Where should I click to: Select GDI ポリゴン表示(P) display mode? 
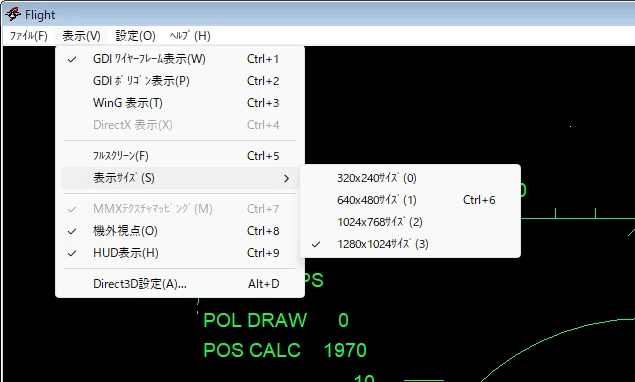point(180,81)
